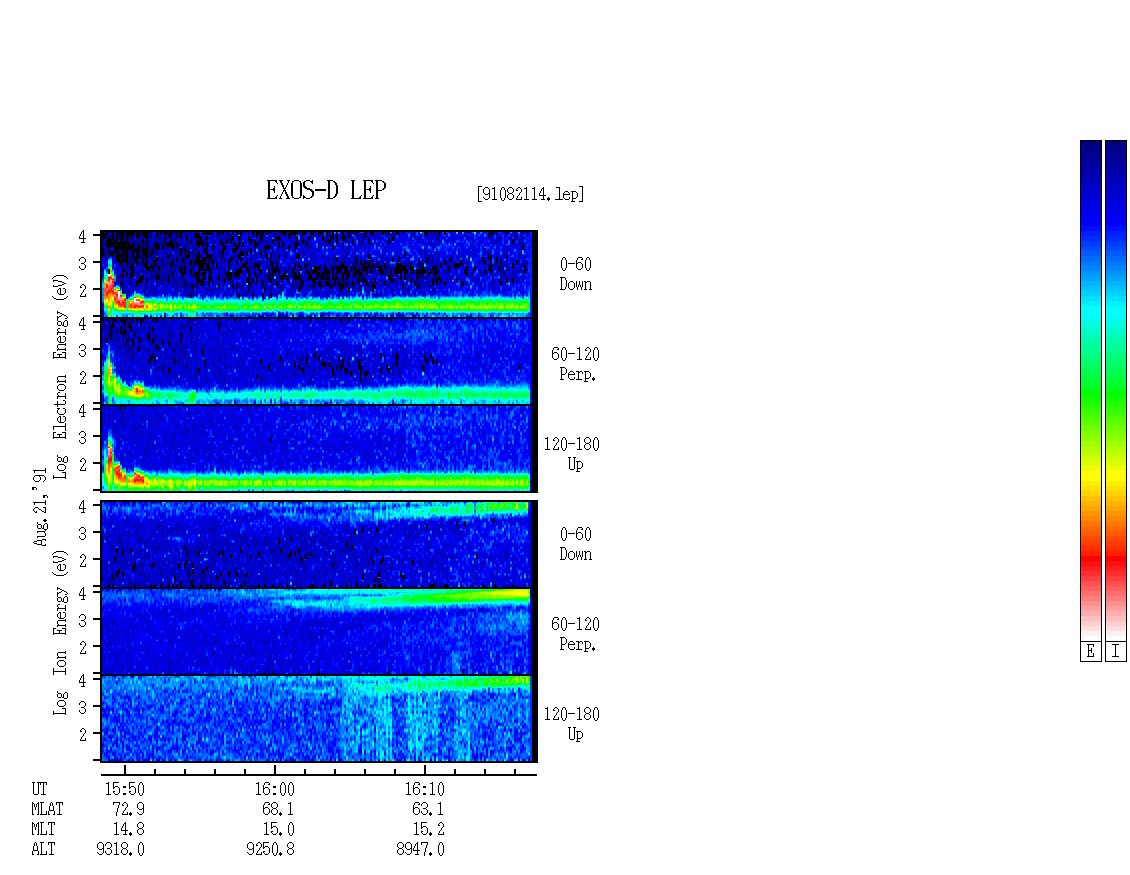Select the ALT value 8947.0

[420, 850]
